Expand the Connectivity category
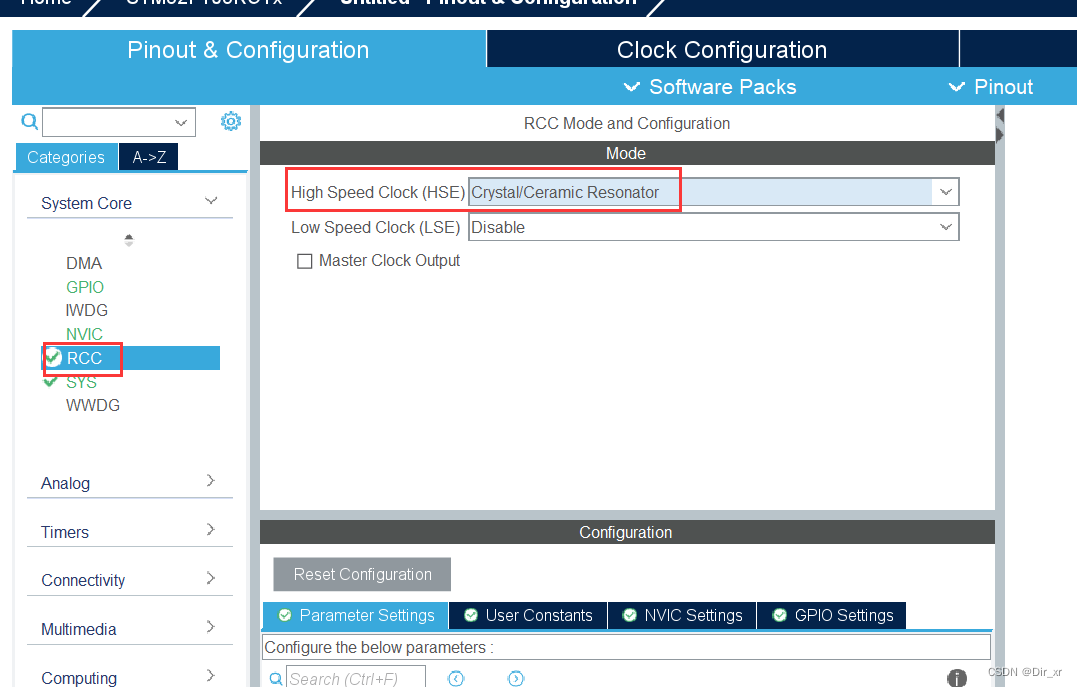Screen dimensions: 1077x687 211,578
